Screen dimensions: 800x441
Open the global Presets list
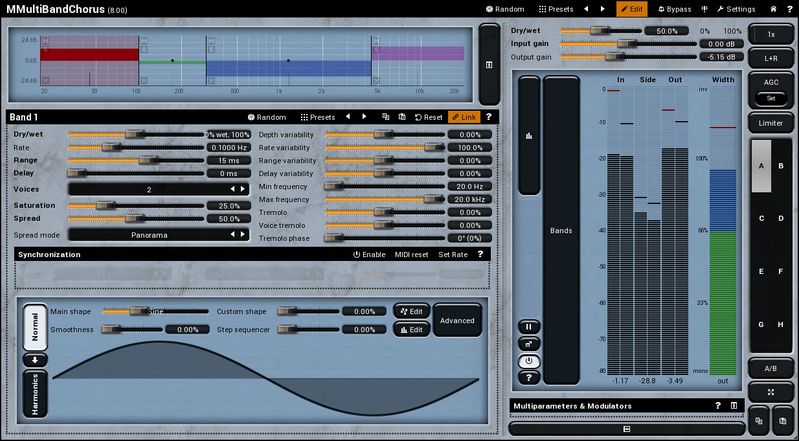555,9
